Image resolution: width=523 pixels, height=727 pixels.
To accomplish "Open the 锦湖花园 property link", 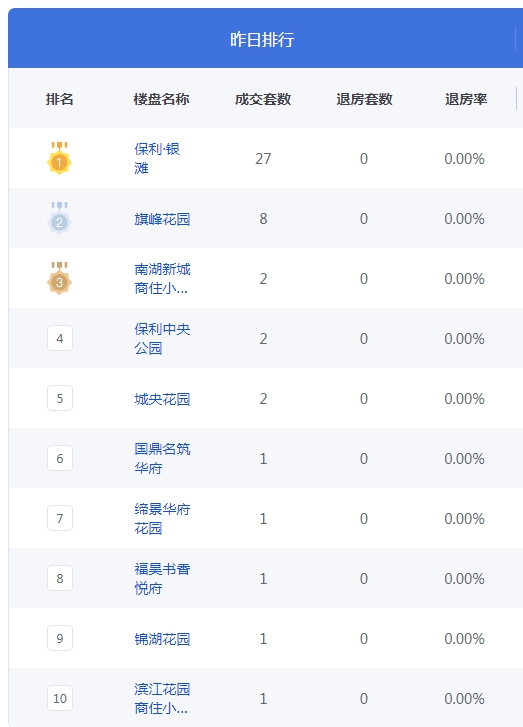I will pos(162,639).
